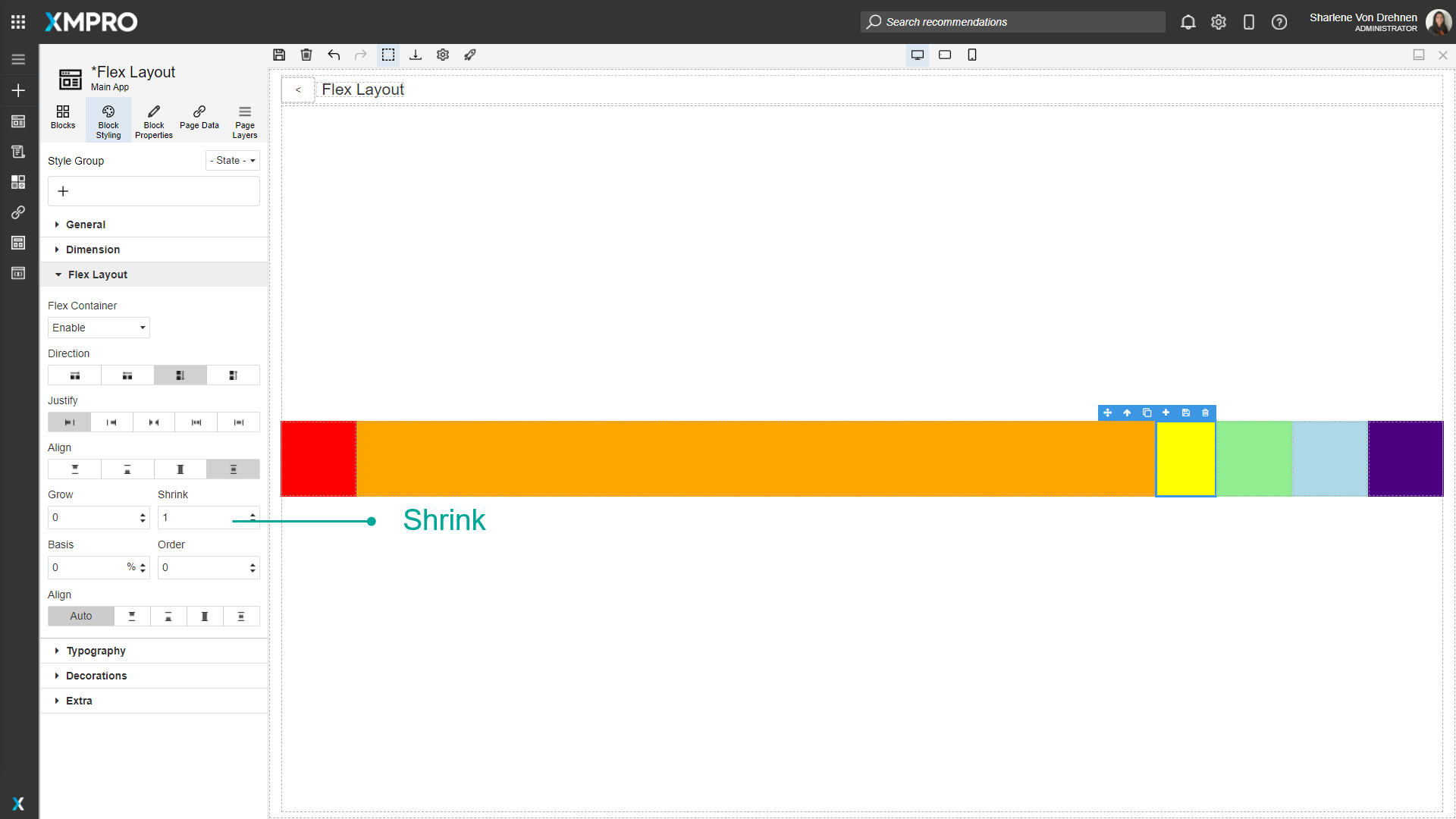Screen dimensions: 1456x819
Task: Switch preview to tablet view
Action: coord(945,55)
